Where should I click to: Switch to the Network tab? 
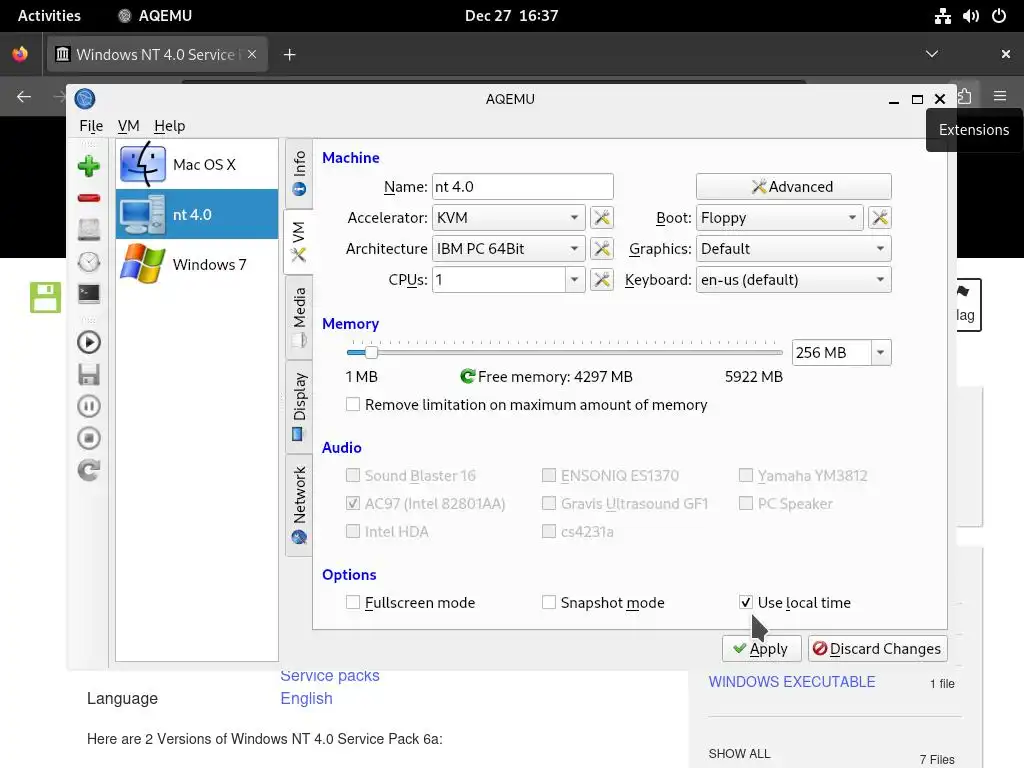pyautogui.click(x=299, y=505)
